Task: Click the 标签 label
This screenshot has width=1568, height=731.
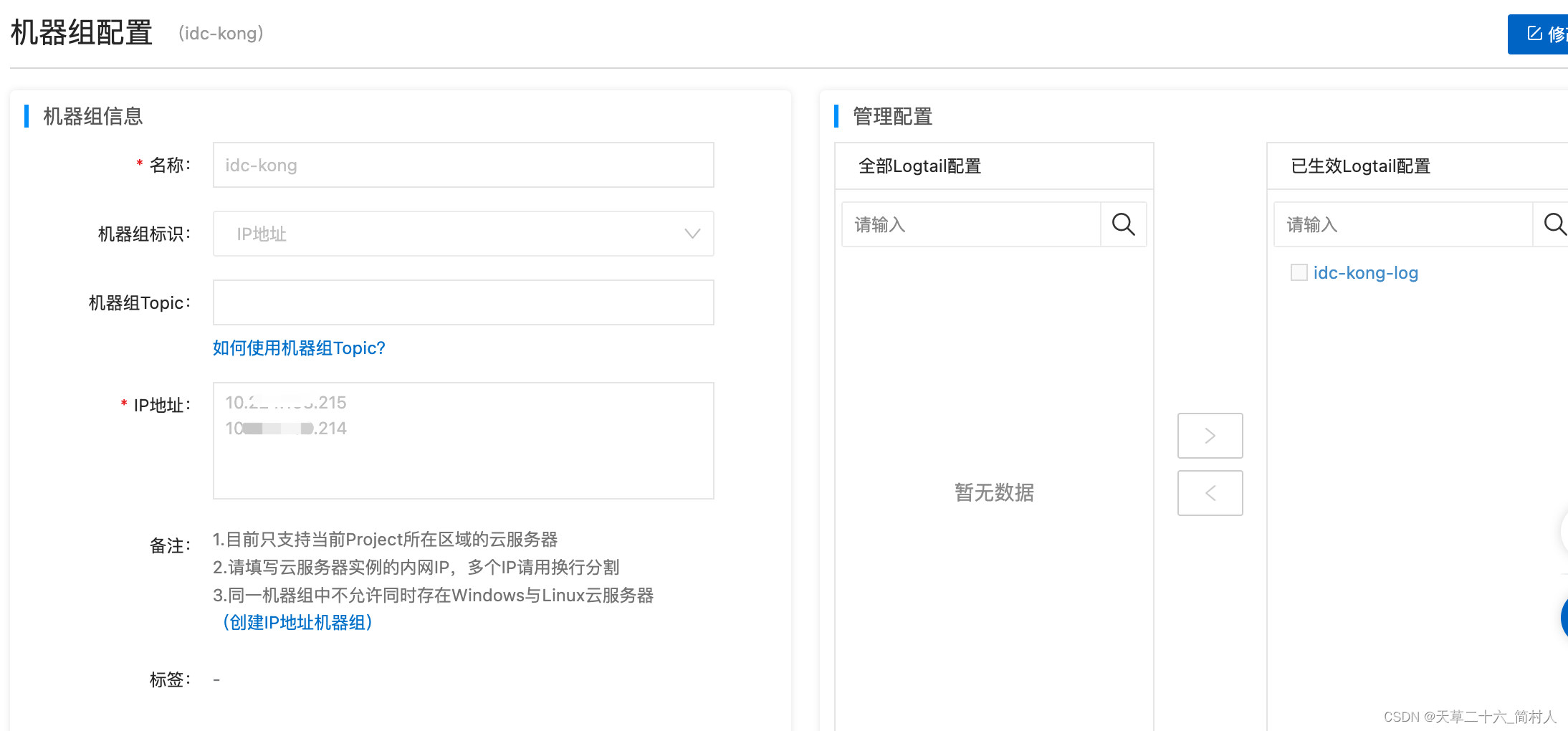Action: pyautogui.click(x=170, y=679)
